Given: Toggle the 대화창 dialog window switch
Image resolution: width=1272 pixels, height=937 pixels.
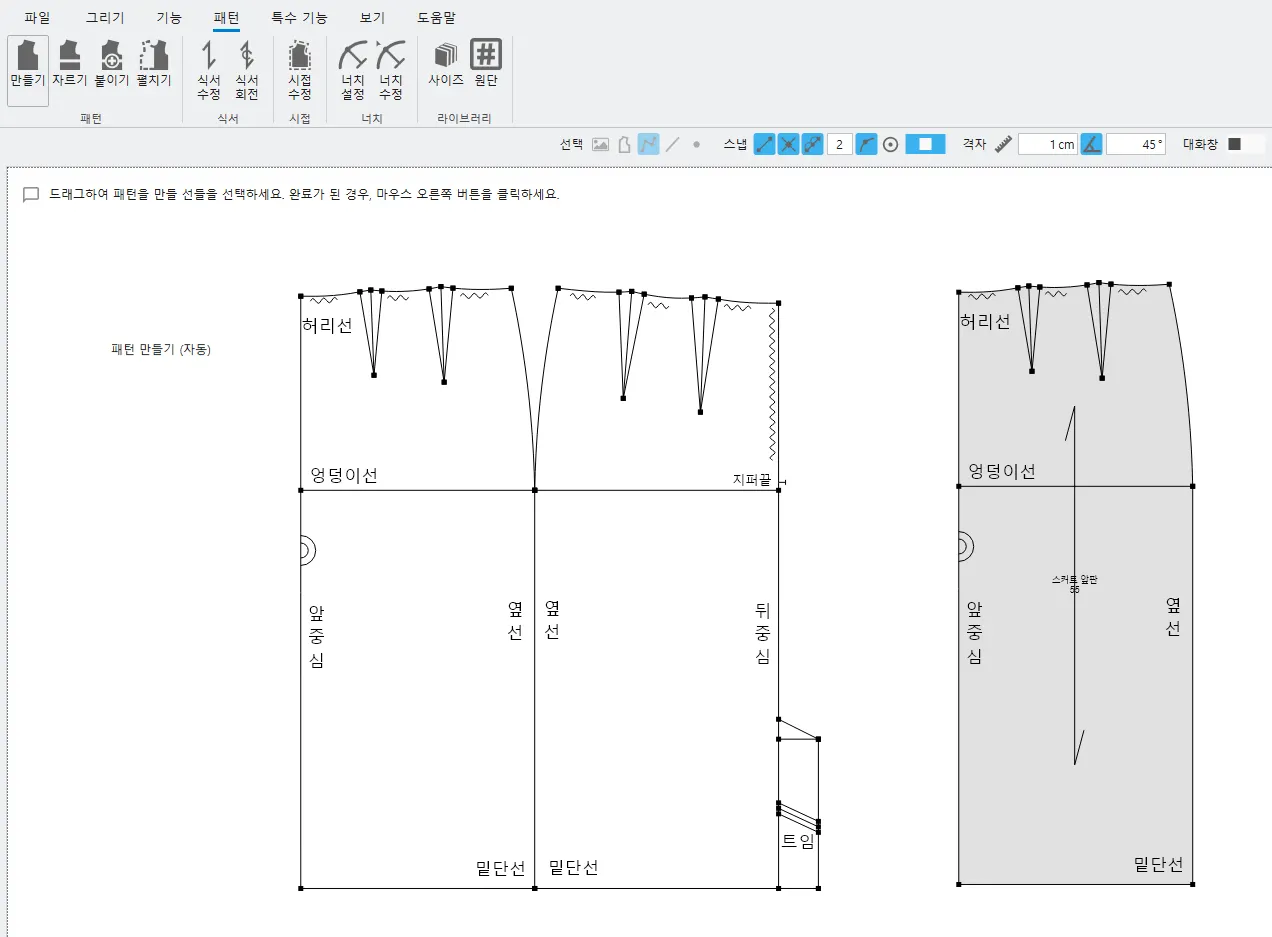Looking at the screenshot, I should click(x=1245, y=144).
